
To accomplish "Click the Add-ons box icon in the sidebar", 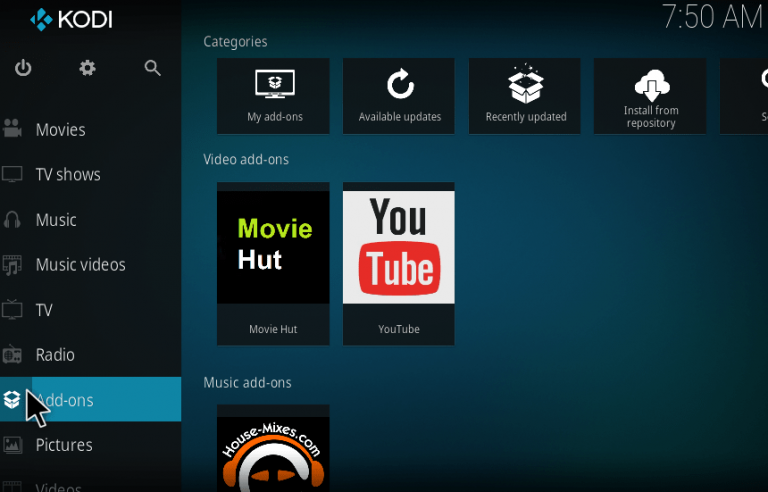I will [12, 400].
